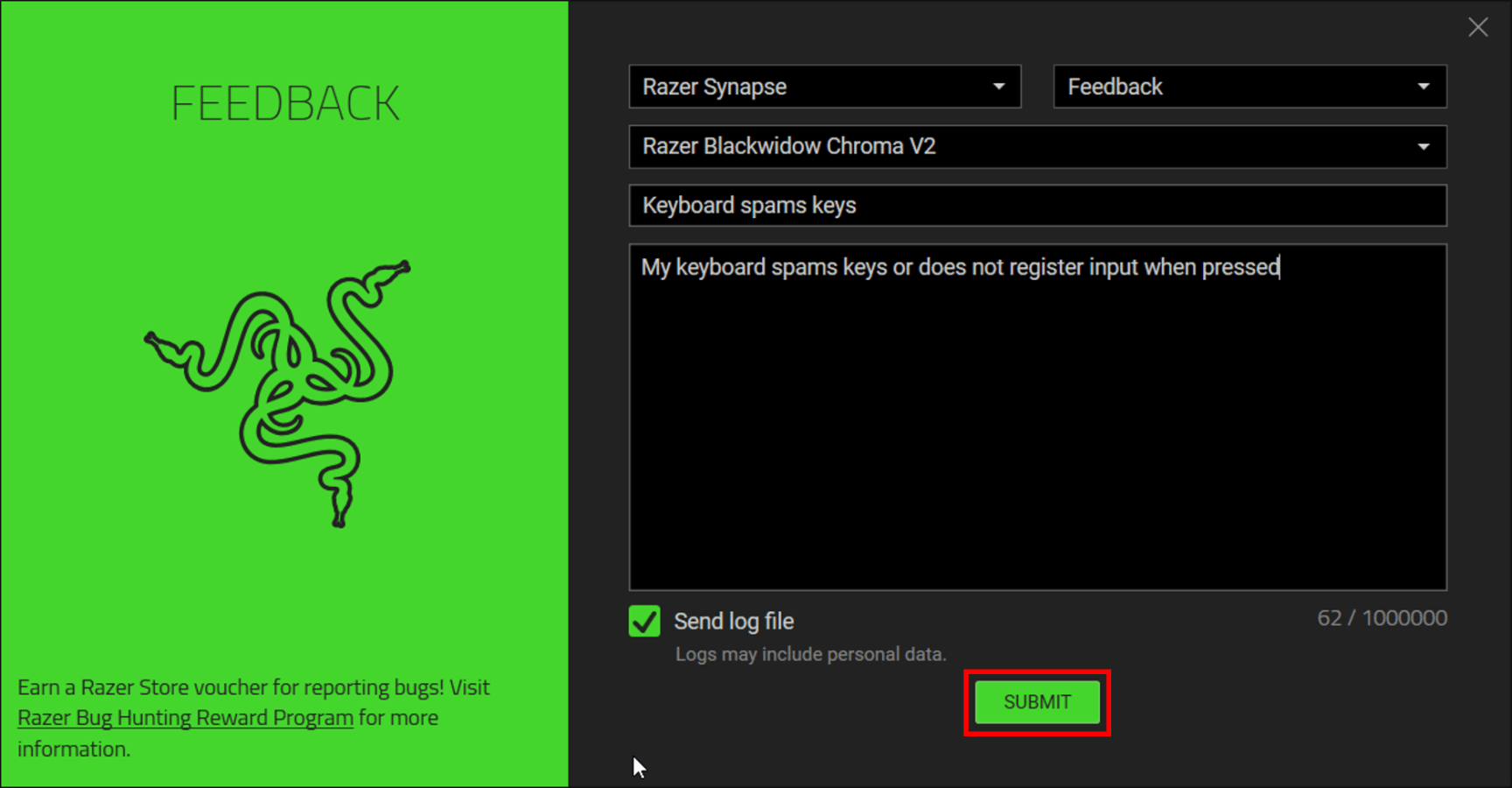1512x788 pixels.
Task: Click at the end of the description text
Action: pos(1280,267)
